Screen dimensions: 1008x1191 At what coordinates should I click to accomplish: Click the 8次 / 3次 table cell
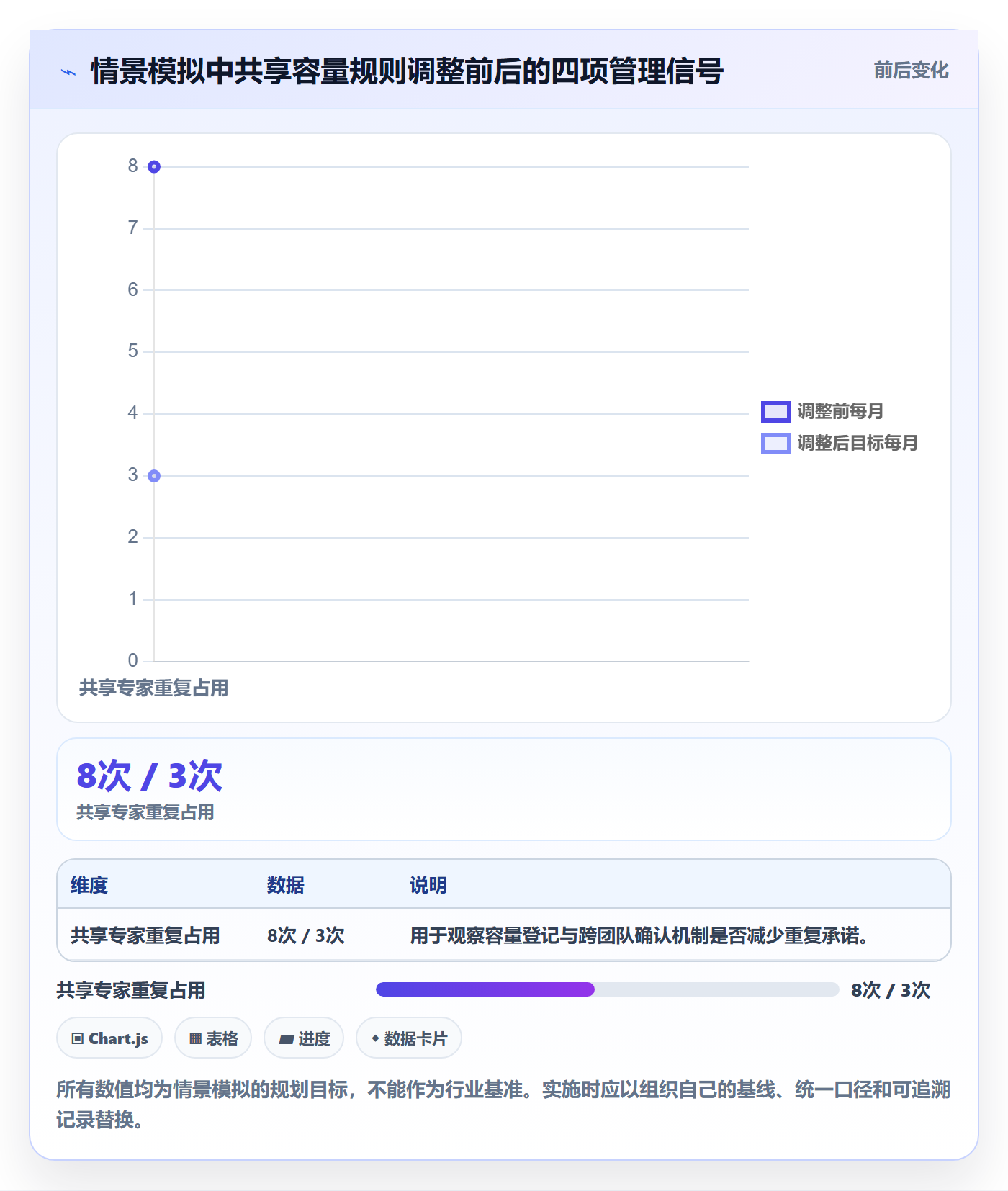(306, 935)
